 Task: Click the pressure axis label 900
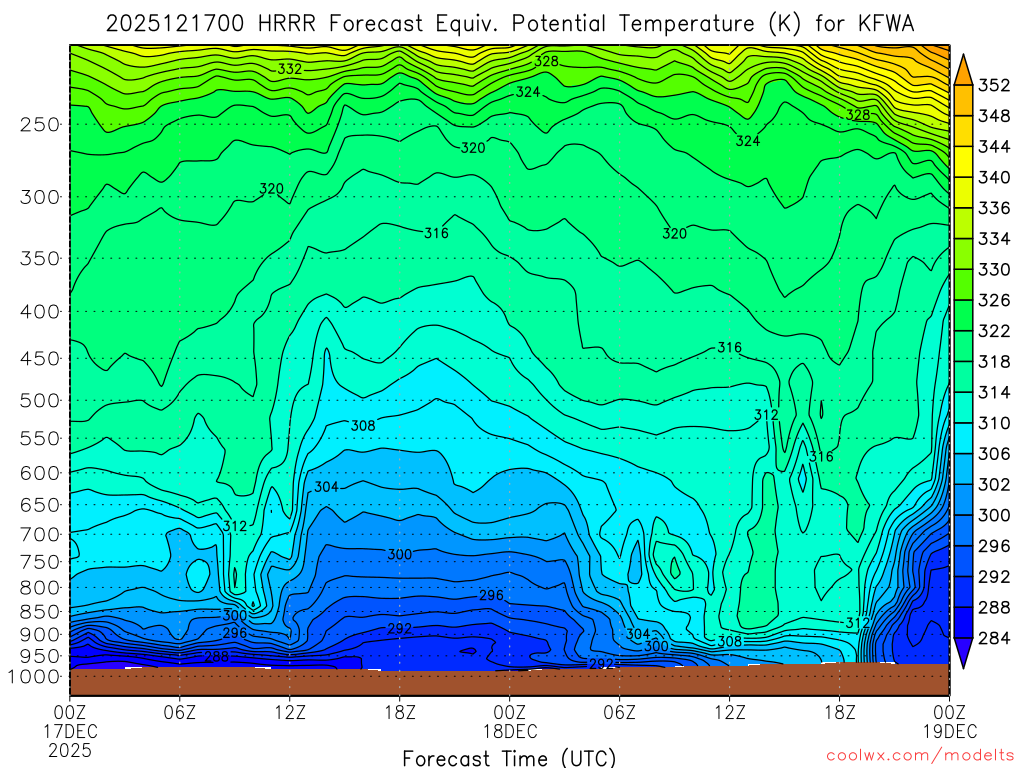(x=40, y=634)
